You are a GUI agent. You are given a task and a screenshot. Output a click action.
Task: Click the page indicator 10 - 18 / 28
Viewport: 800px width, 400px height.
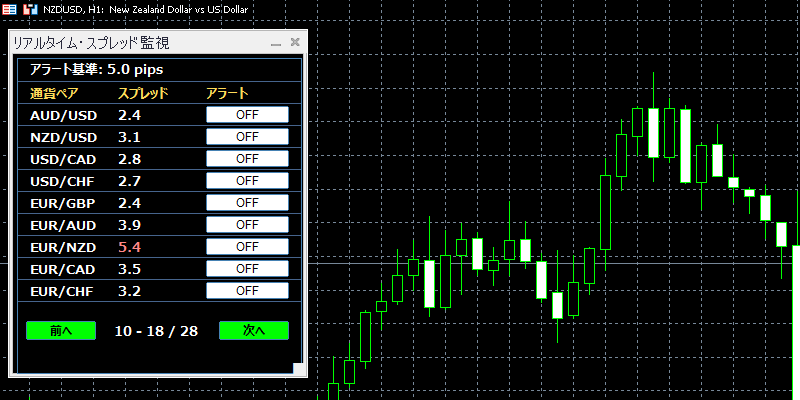coord(156,331)
